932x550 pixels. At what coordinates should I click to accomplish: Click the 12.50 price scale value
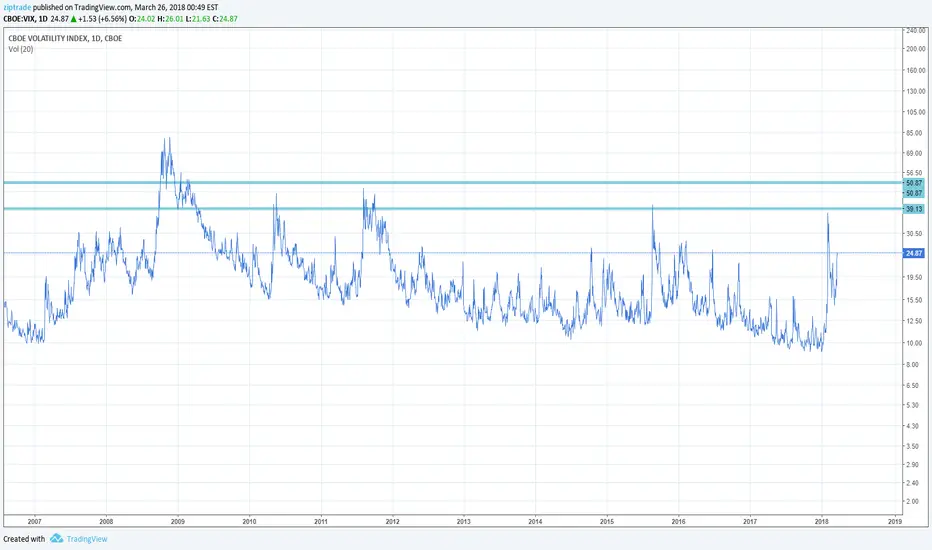pos(914,321)
